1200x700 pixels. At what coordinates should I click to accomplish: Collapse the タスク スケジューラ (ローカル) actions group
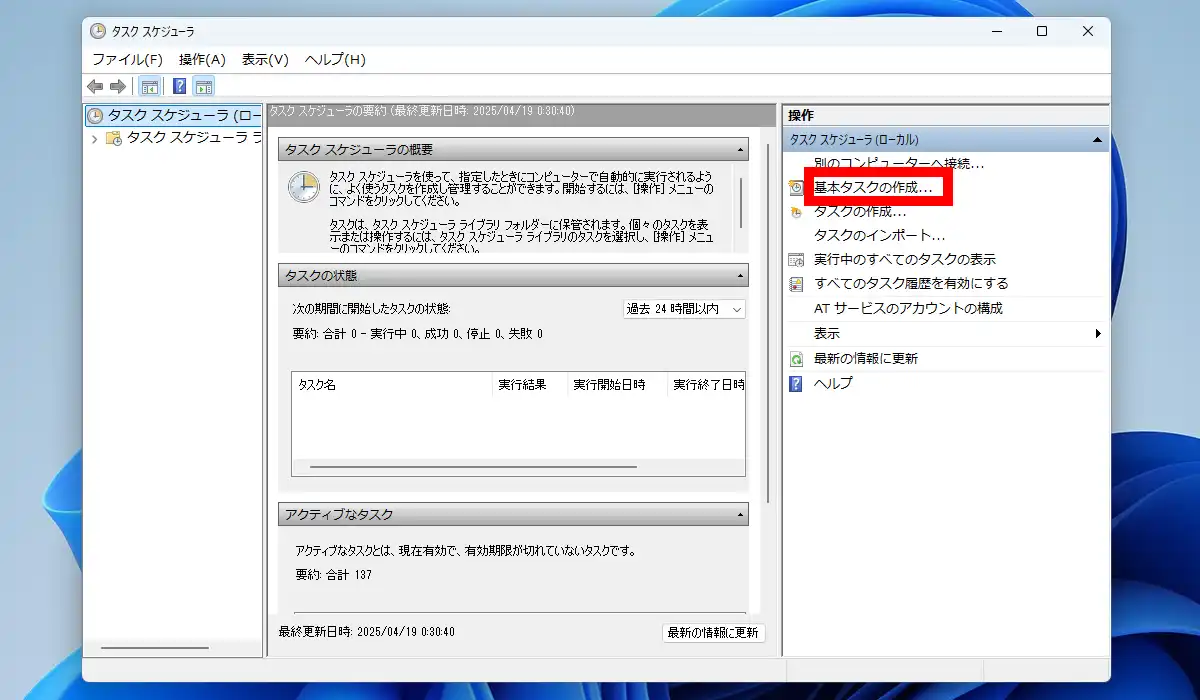pos(1097,140)
